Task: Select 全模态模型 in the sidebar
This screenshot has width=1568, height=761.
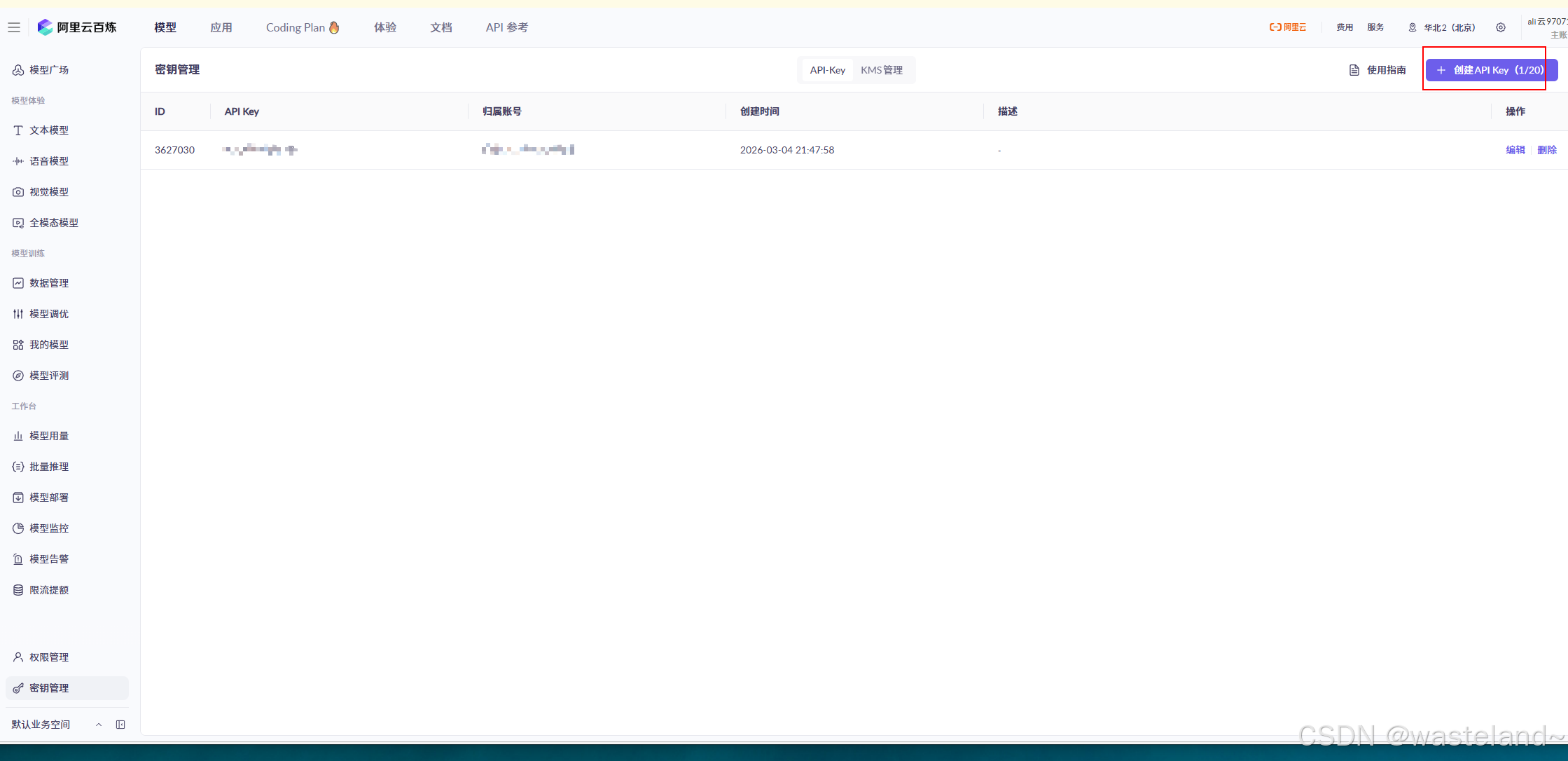Action: pos(53,222)
